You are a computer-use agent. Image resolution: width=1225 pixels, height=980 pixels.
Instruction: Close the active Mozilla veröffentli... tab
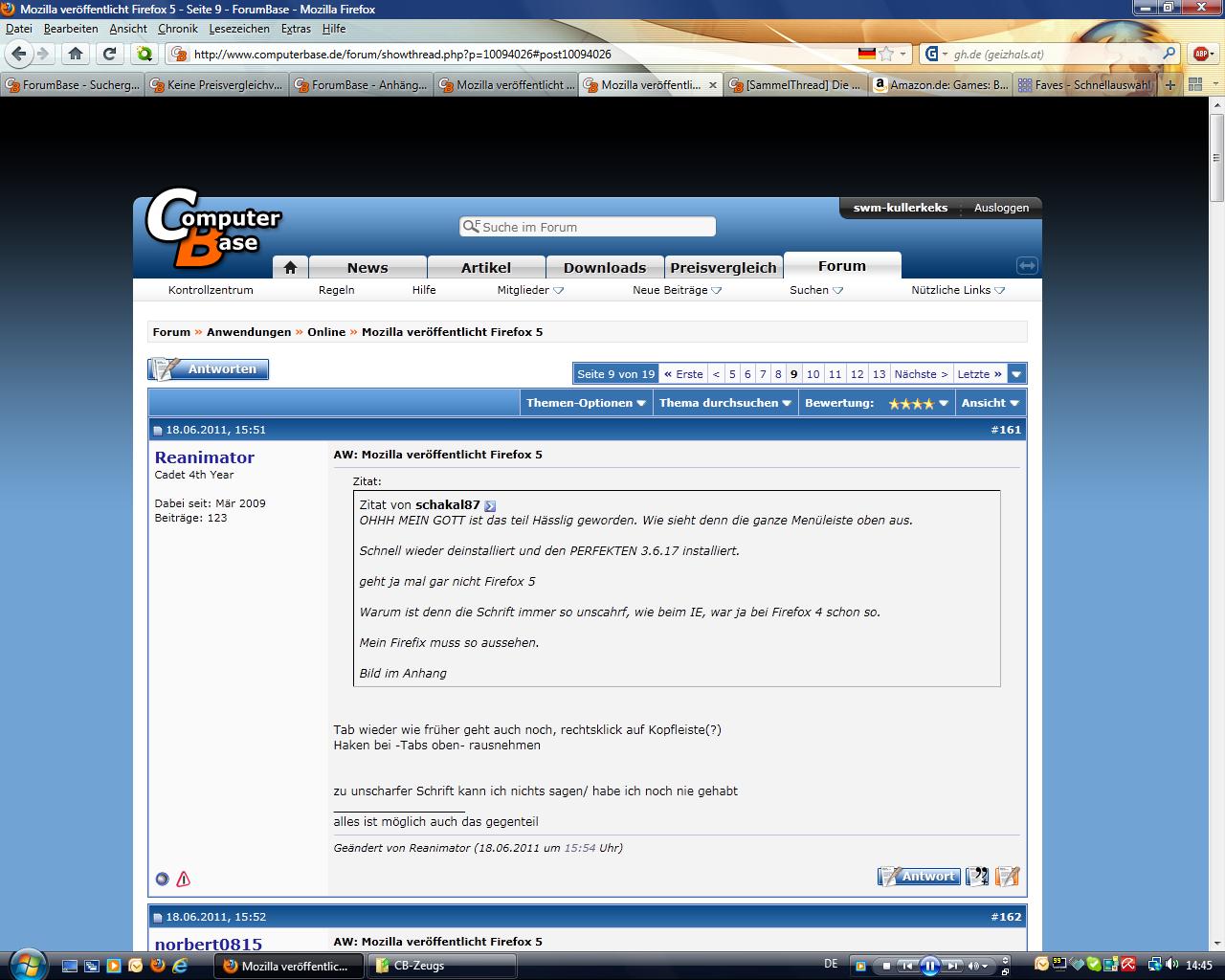click(712, 85)
